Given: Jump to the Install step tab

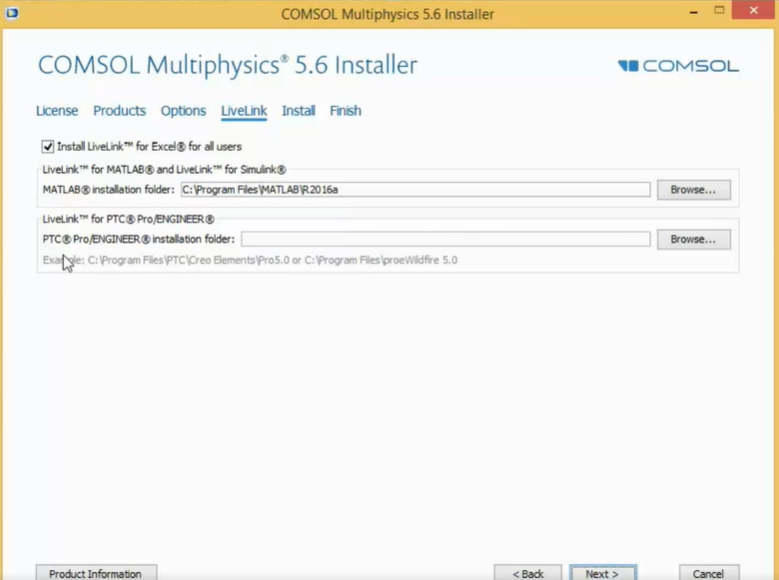Looking at the screenshot, I should click(299, 111).
